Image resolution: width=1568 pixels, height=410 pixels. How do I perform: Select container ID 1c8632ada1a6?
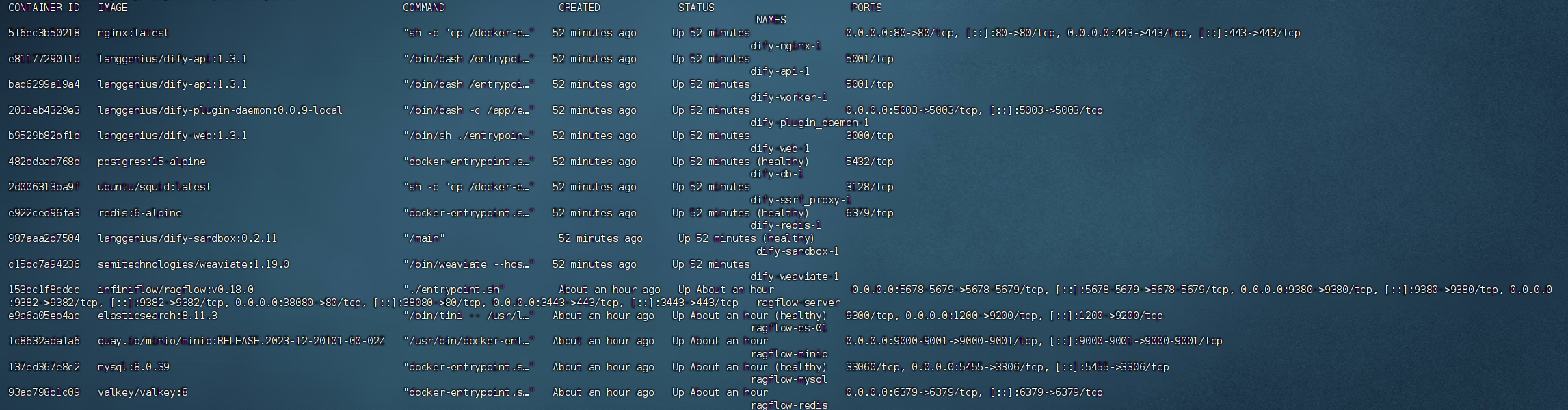(44, 341)
